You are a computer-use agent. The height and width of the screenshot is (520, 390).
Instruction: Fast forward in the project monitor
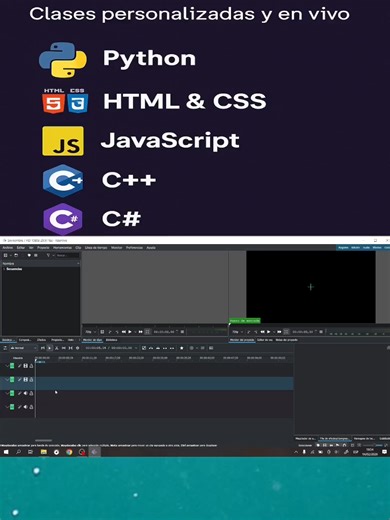[x=279, y=332]
